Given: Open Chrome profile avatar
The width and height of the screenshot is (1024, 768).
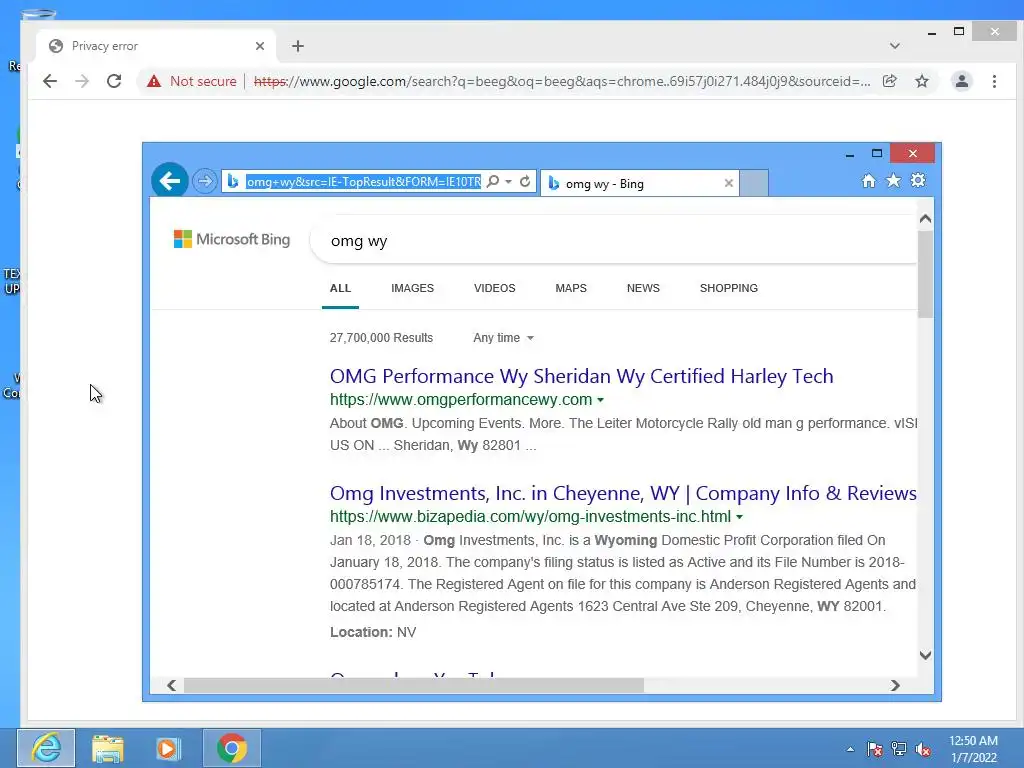Looking at the screenshot, I should click(x=962, y=81).
